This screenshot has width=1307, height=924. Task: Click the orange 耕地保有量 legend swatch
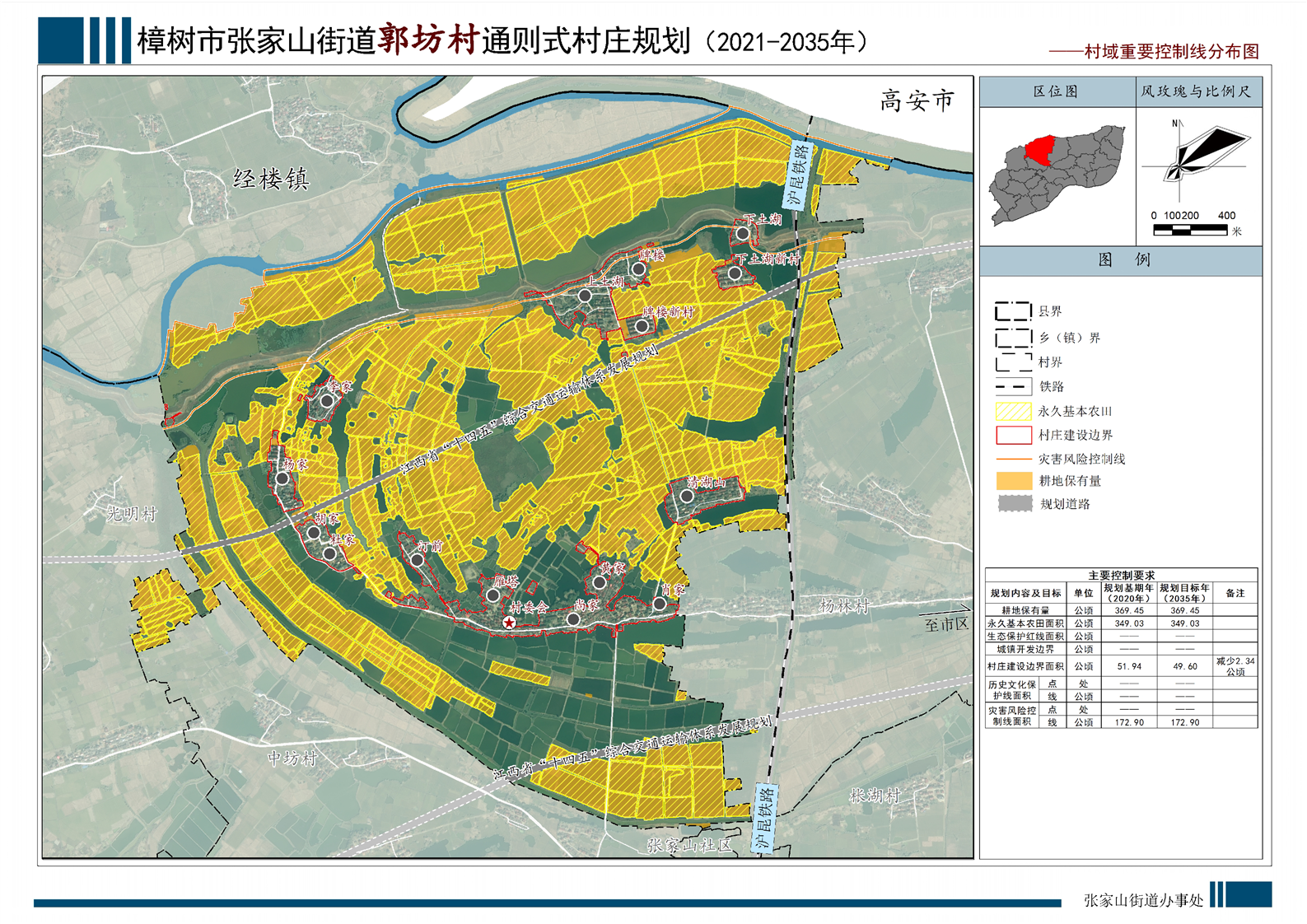[x=1014, y=481]
